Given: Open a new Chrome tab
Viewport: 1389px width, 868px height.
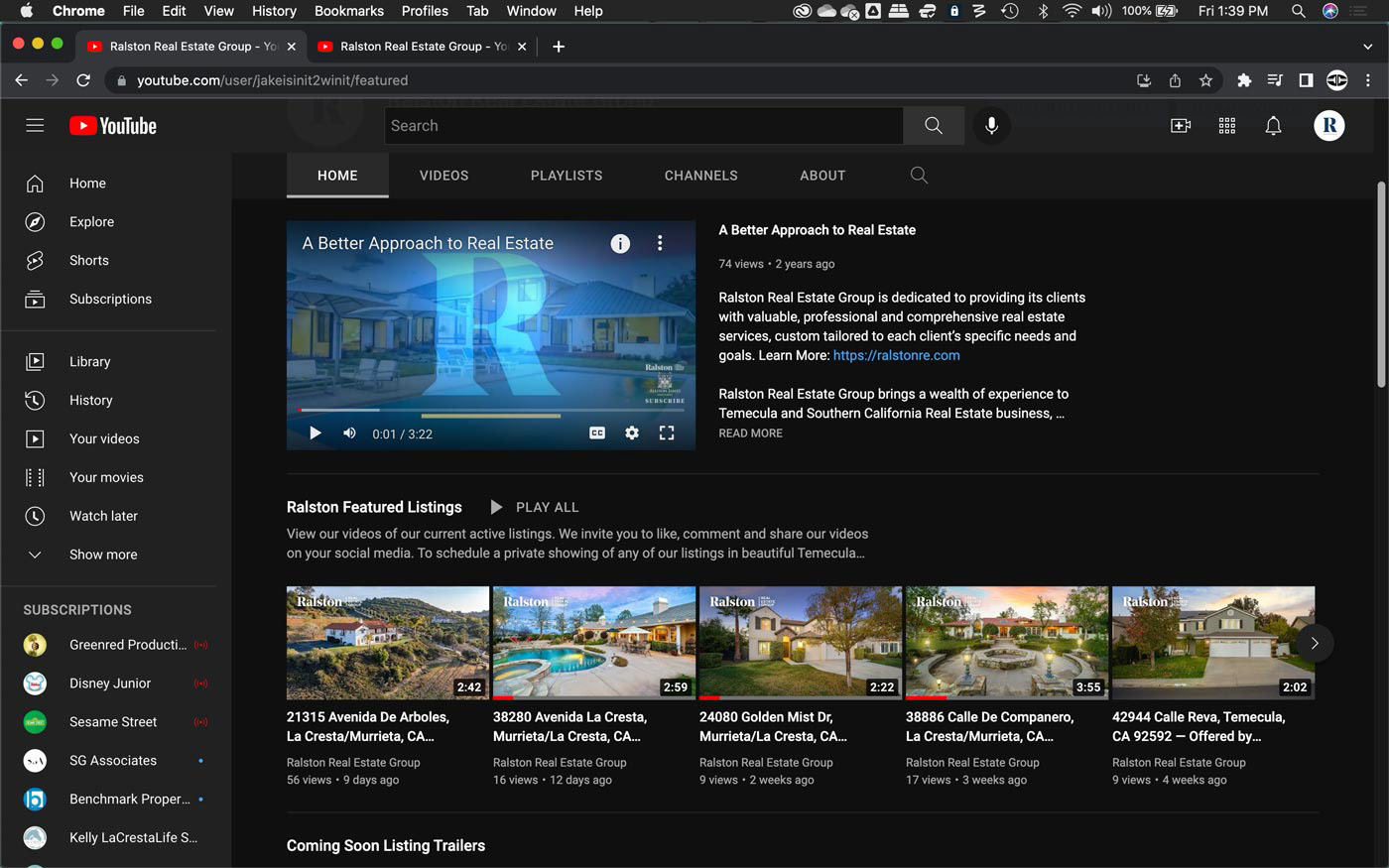Looking at the screenshot, I should (559, 47).
